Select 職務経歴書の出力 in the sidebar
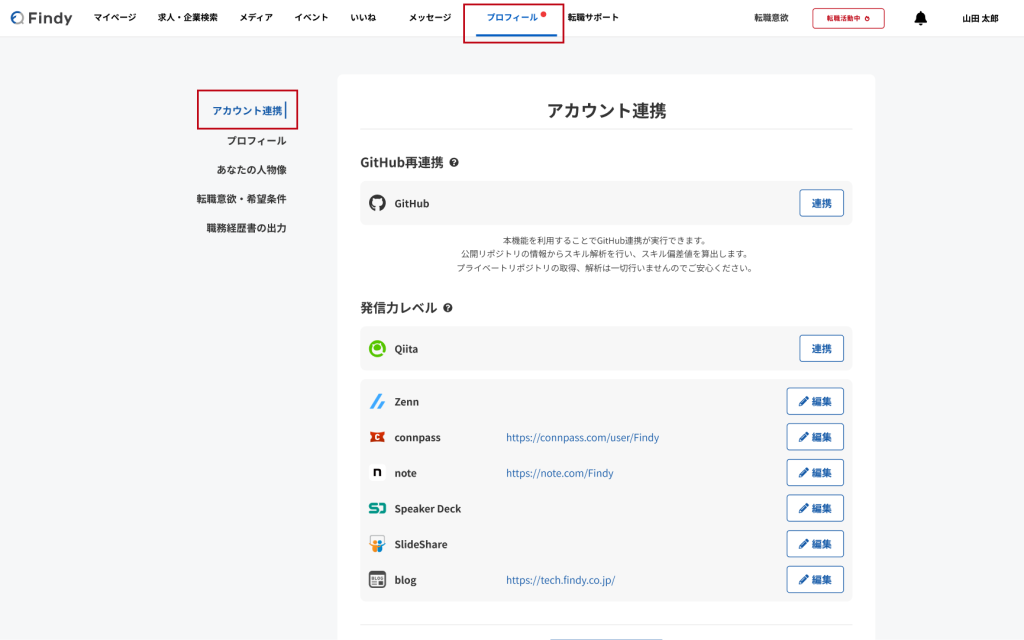The height and width of the screenshot is (640, 1024). coord(246,228)
